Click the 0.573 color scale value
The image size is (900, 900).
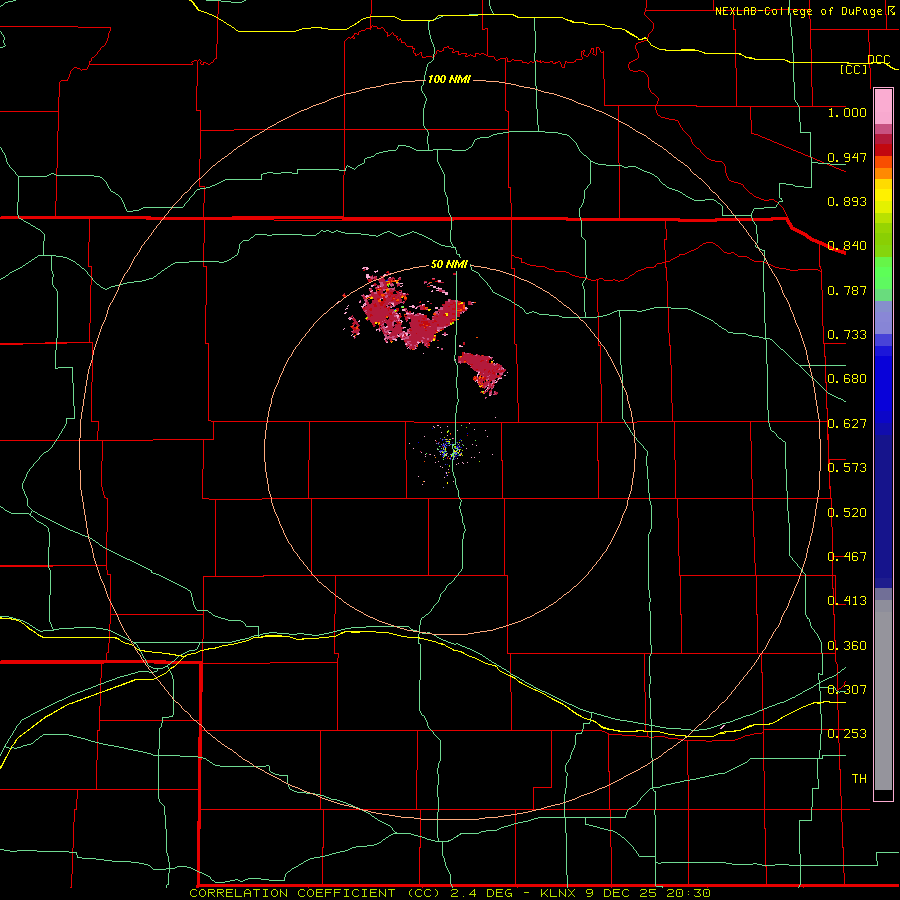[x=847, y=468]
